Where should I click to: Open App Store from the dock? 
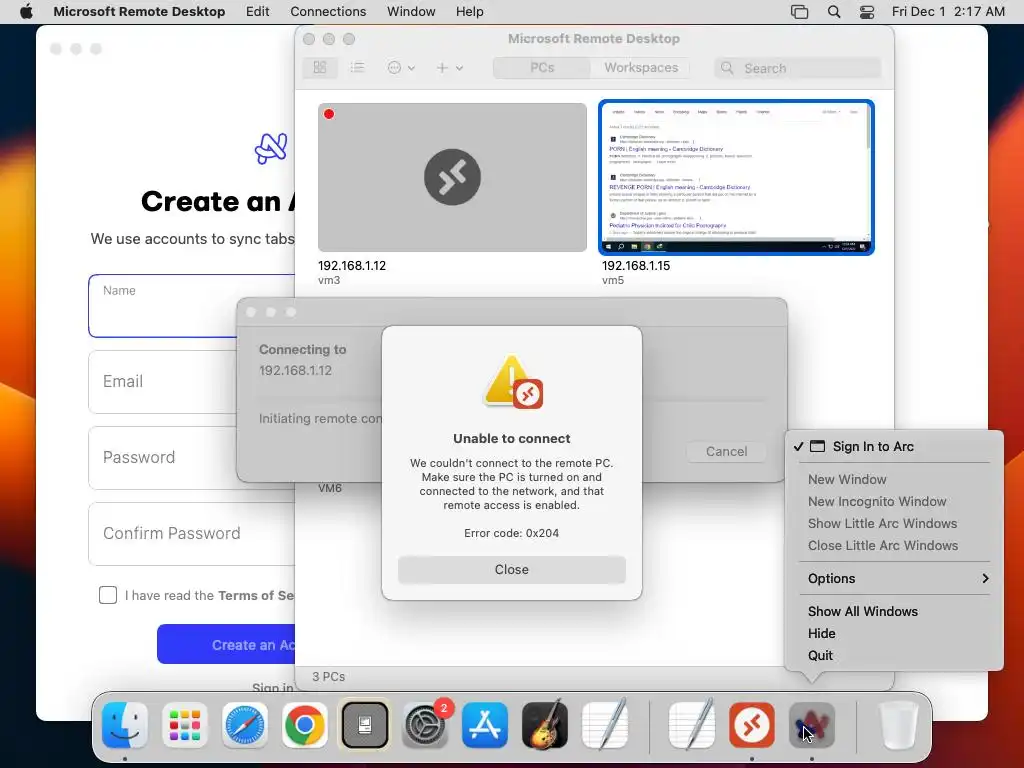point(485,725)
